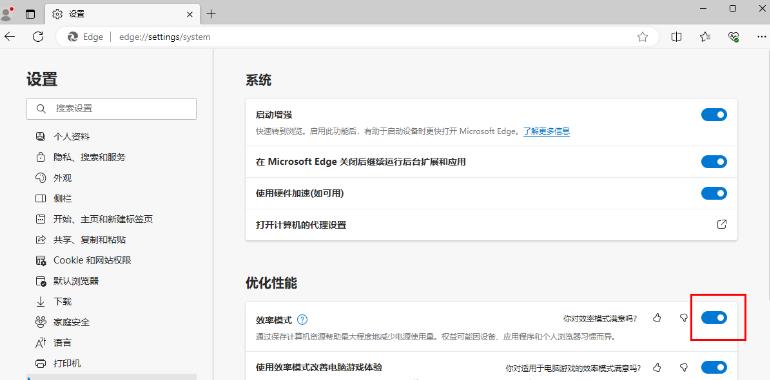The height and width of the screenshot is (380, 770).
Task: Click the 隐私 lock sidebar icon
Action: 40,157
